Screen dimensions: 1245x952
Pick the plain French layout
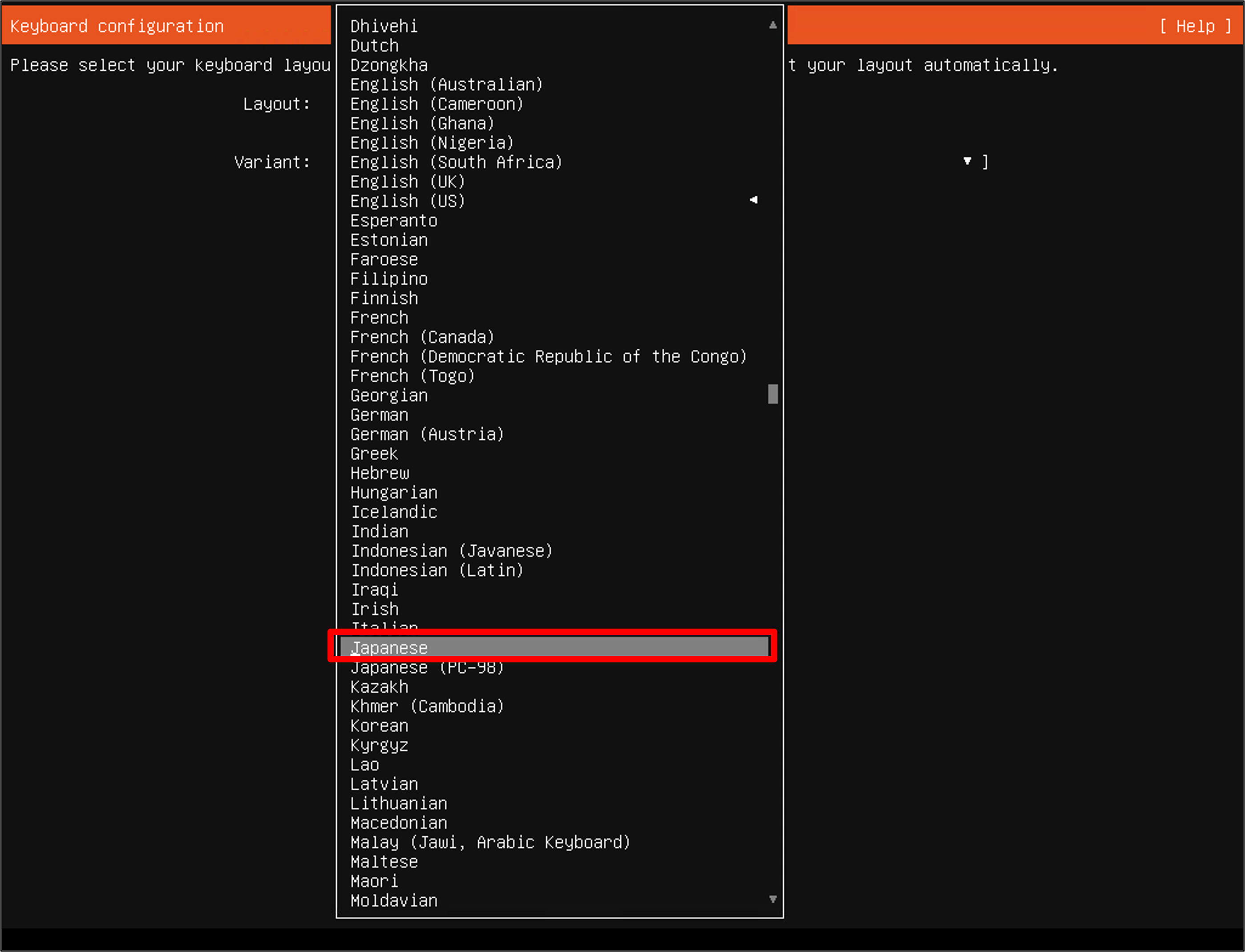coord(379,317)
